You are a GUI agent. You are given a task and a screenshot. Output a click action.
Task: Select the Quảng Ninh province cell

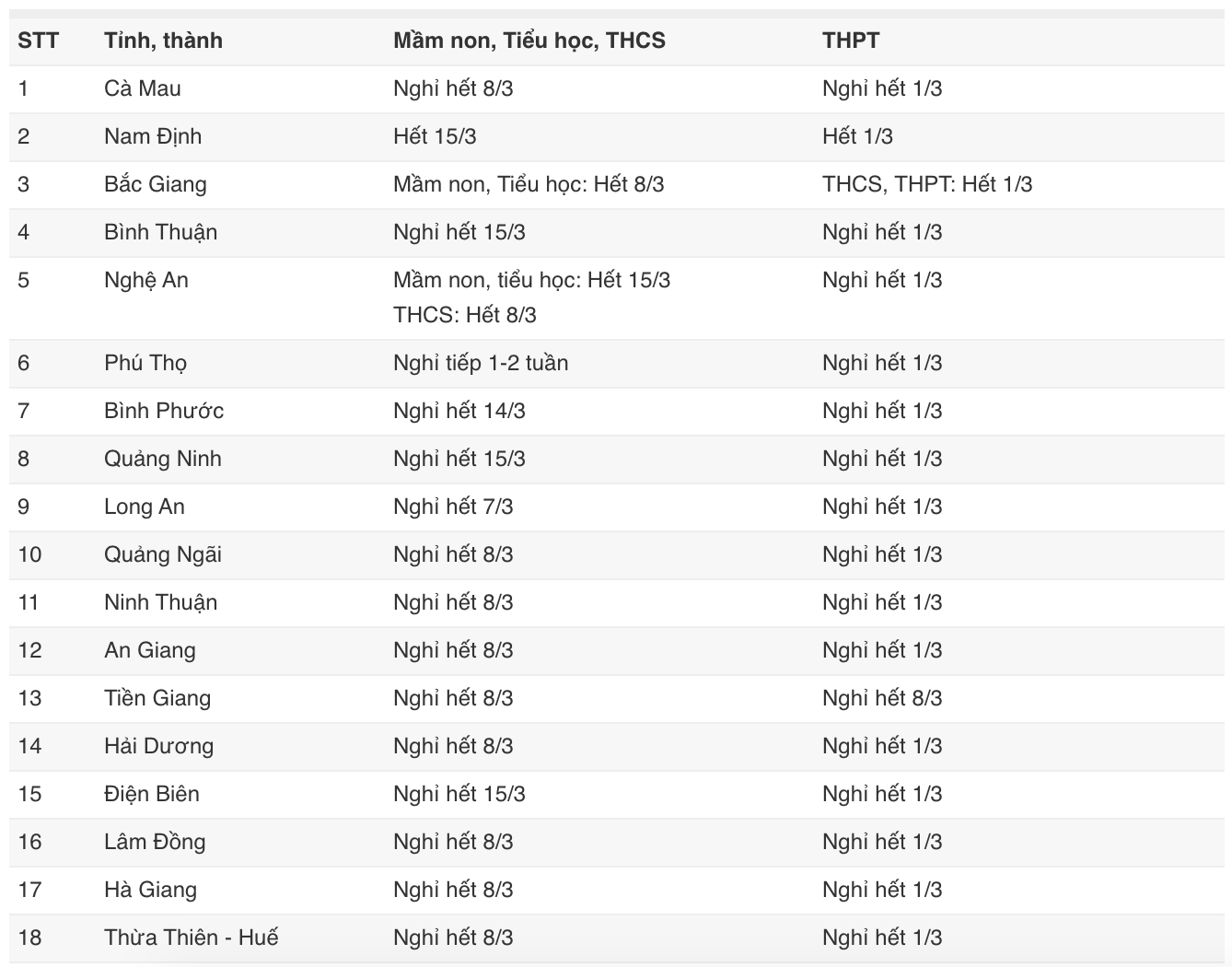tap(162, 459)
